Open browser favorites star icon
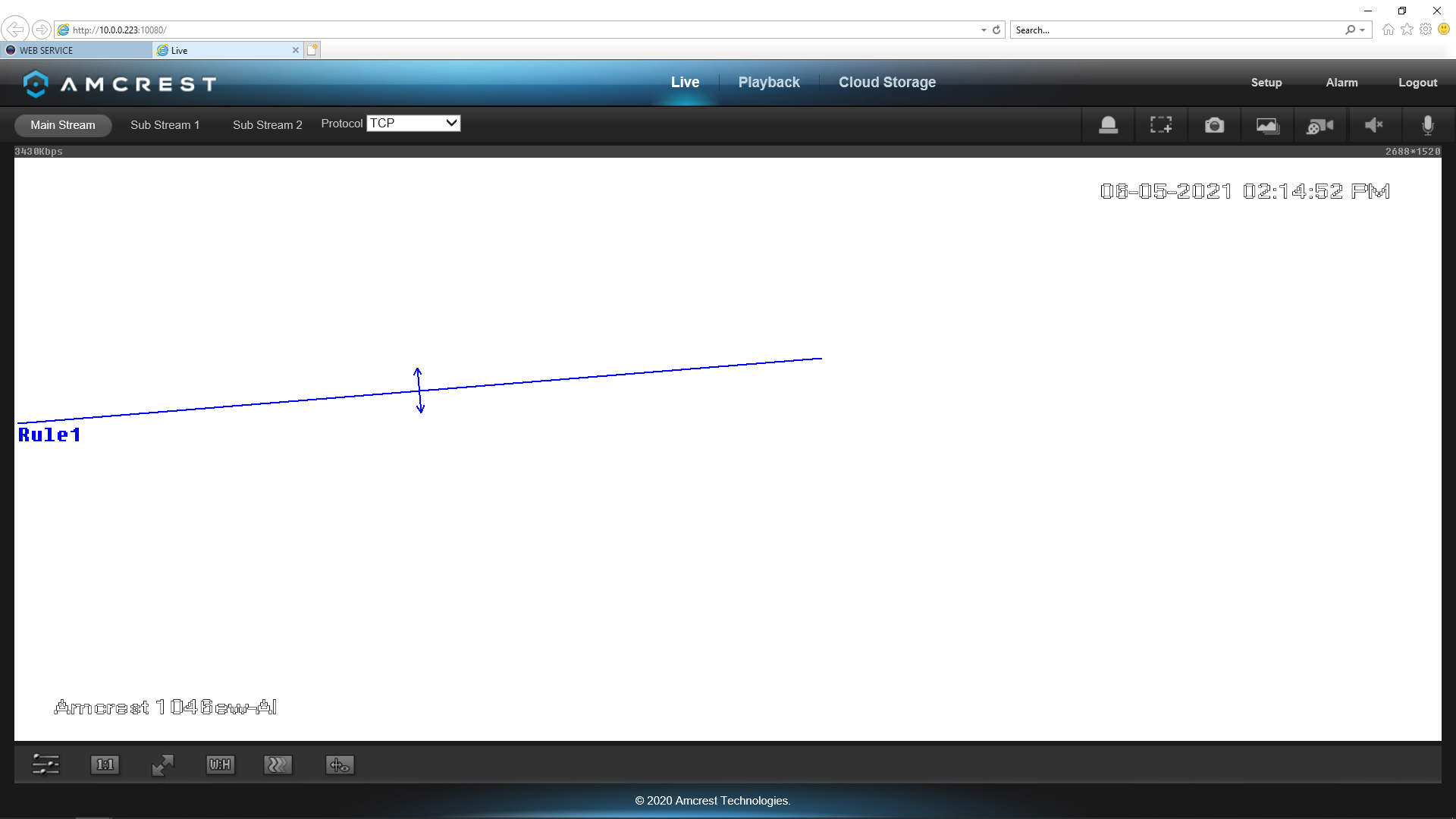 [1407, 30]
